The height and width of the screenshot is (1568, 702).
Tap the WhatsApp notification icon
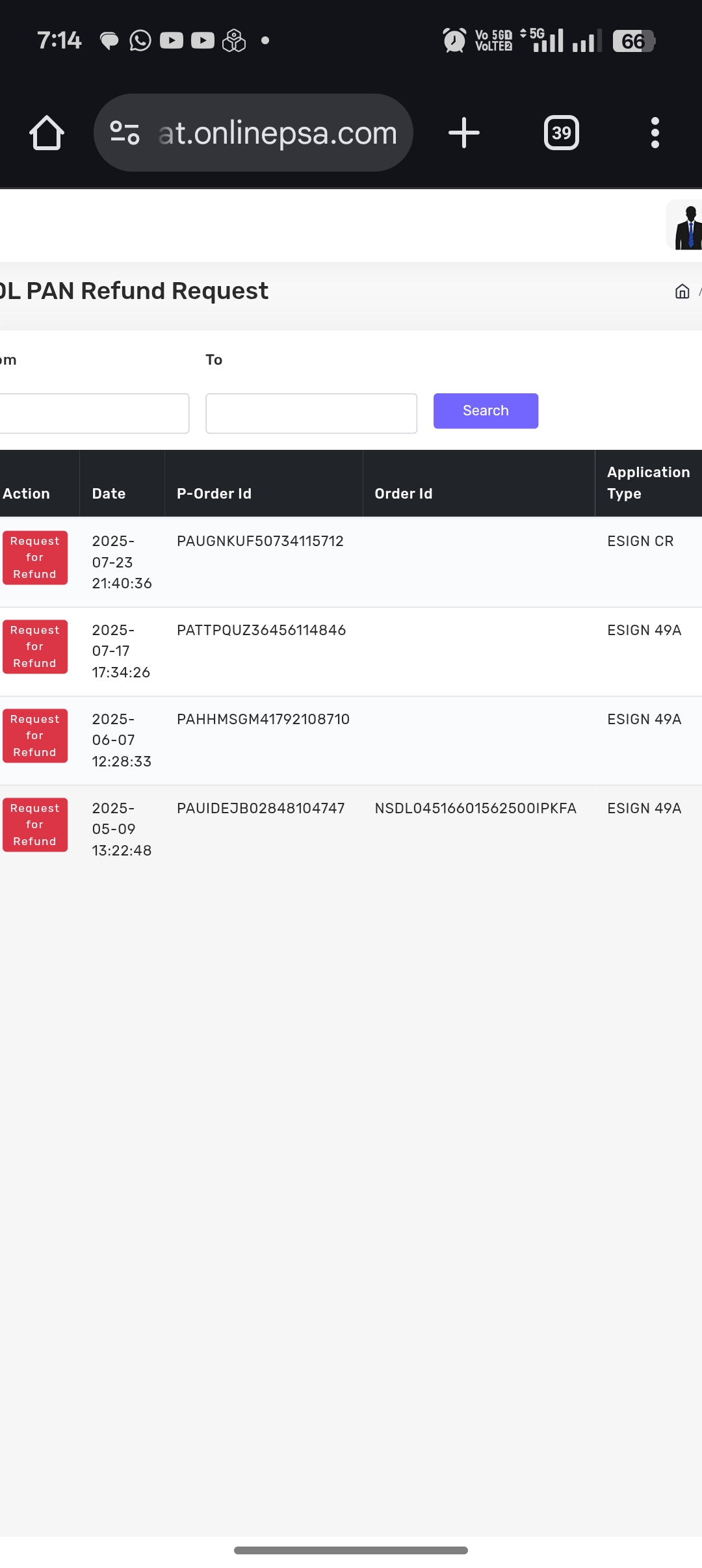pos(140,40)
